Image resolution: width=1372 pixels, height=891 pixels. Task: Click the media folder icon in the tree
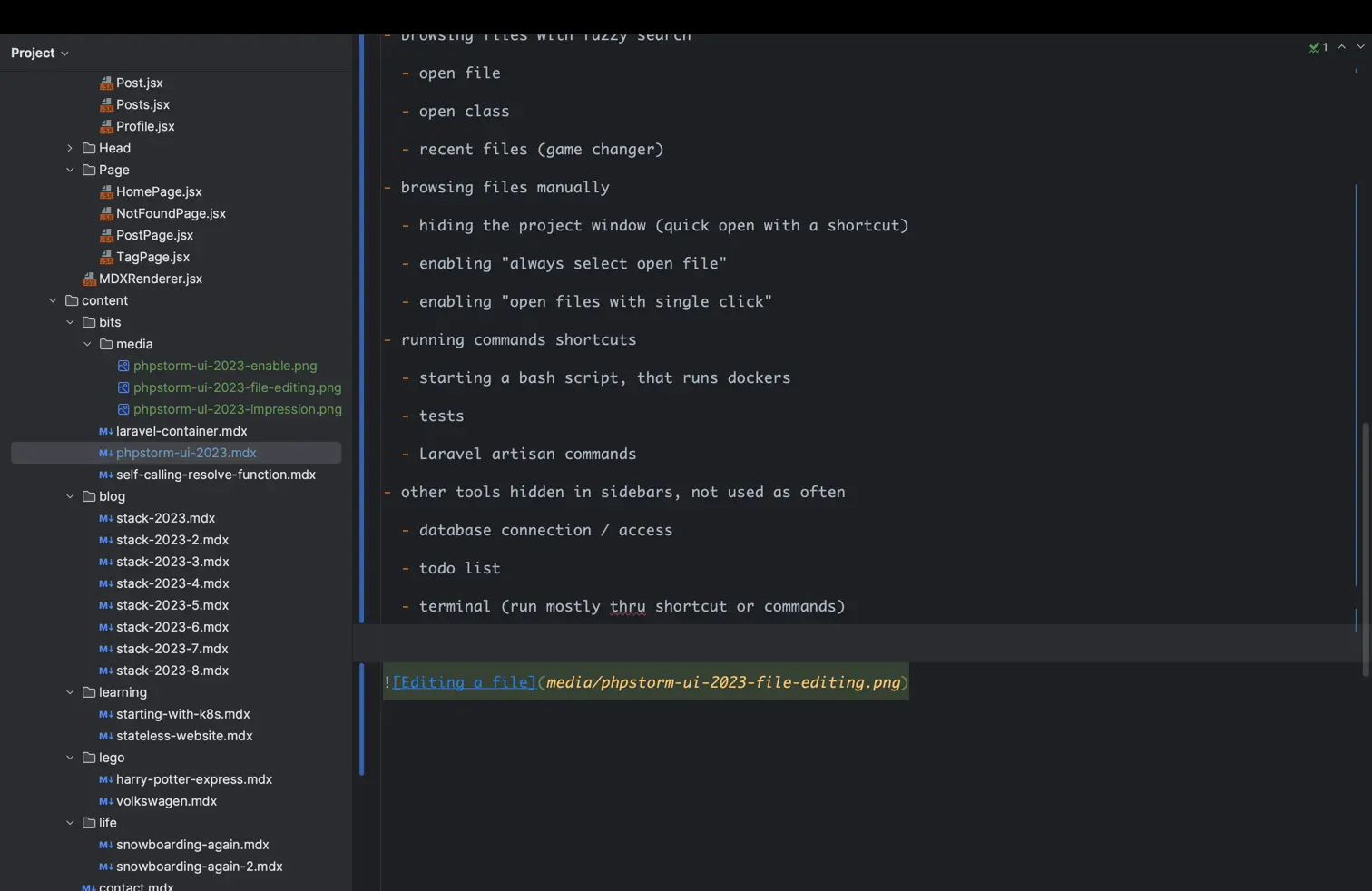tap(106, 344)
